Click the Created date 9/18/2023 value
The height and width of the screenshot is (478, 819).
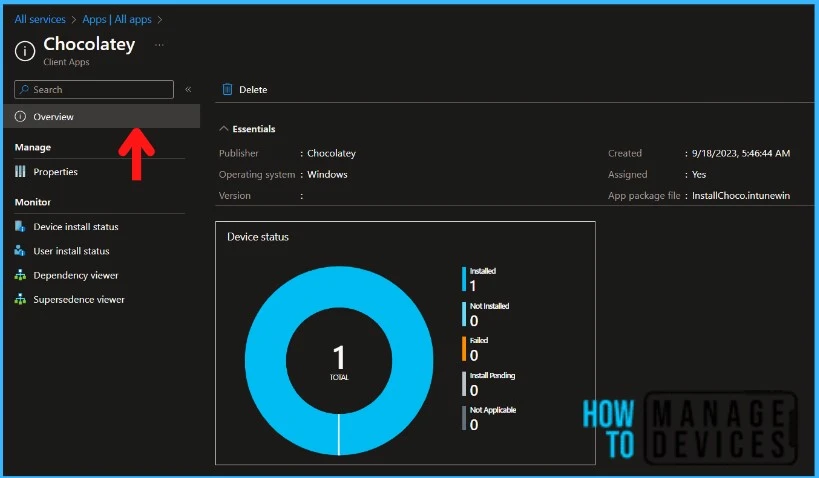tap(741, 153)
